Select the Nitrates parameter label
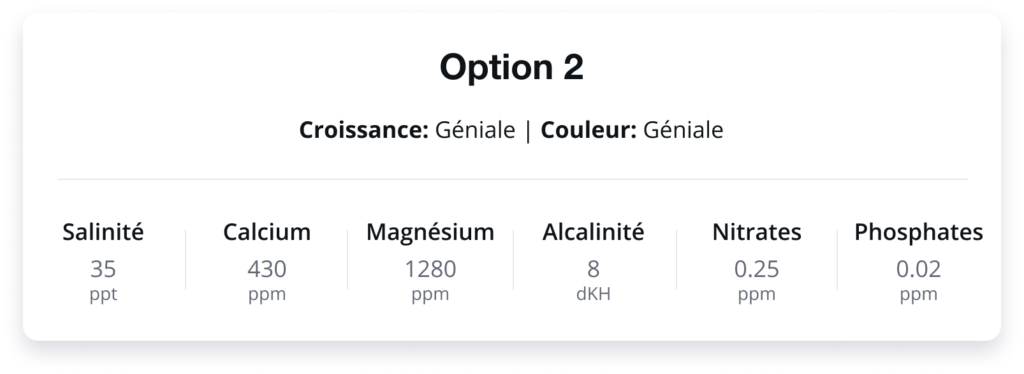This screenshot has width=1024, height=374. coord(757,232)
